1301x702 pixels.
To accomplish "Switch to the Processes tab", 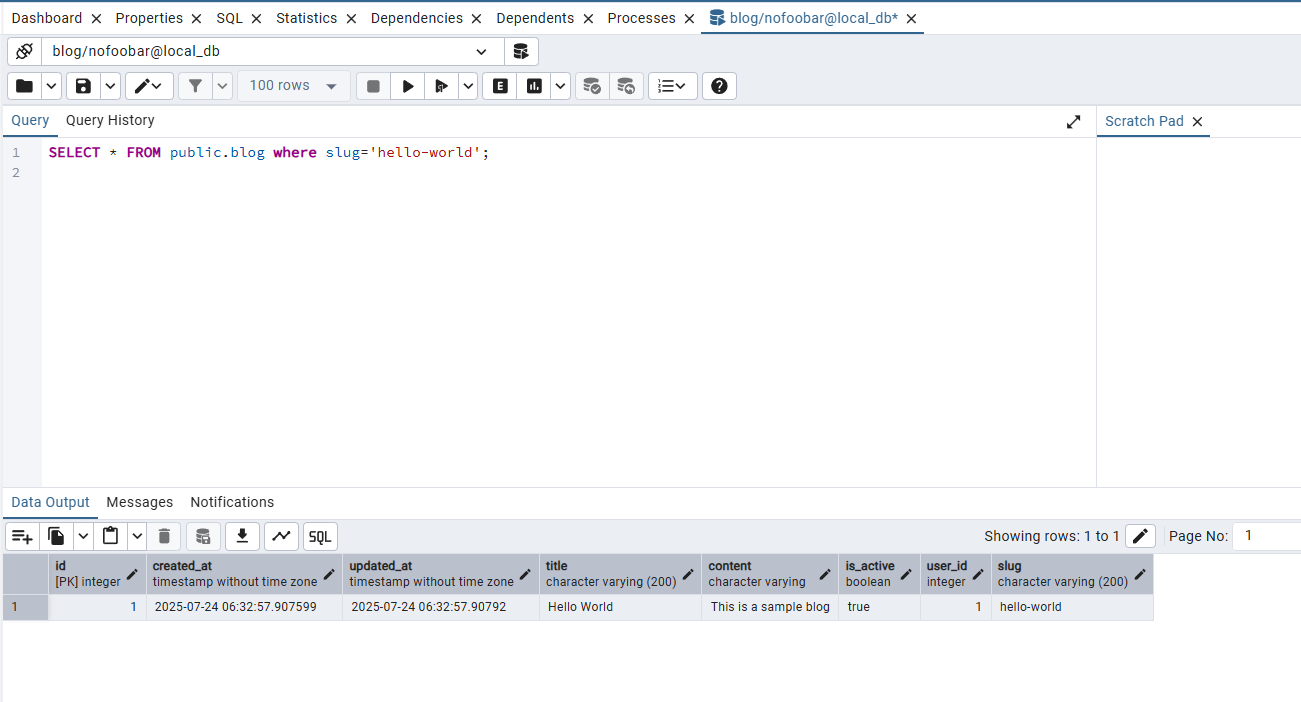I will [642, 18].
